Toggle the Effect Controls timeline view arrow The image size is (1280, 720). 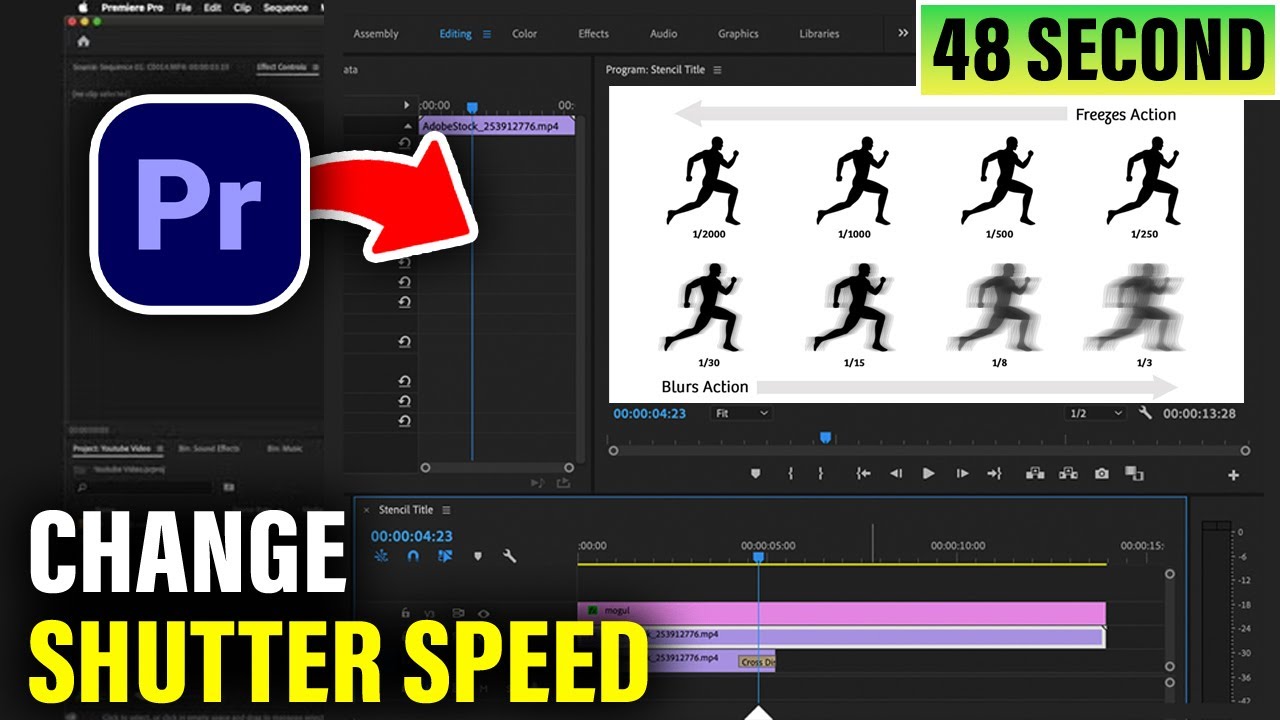point(406,105)
